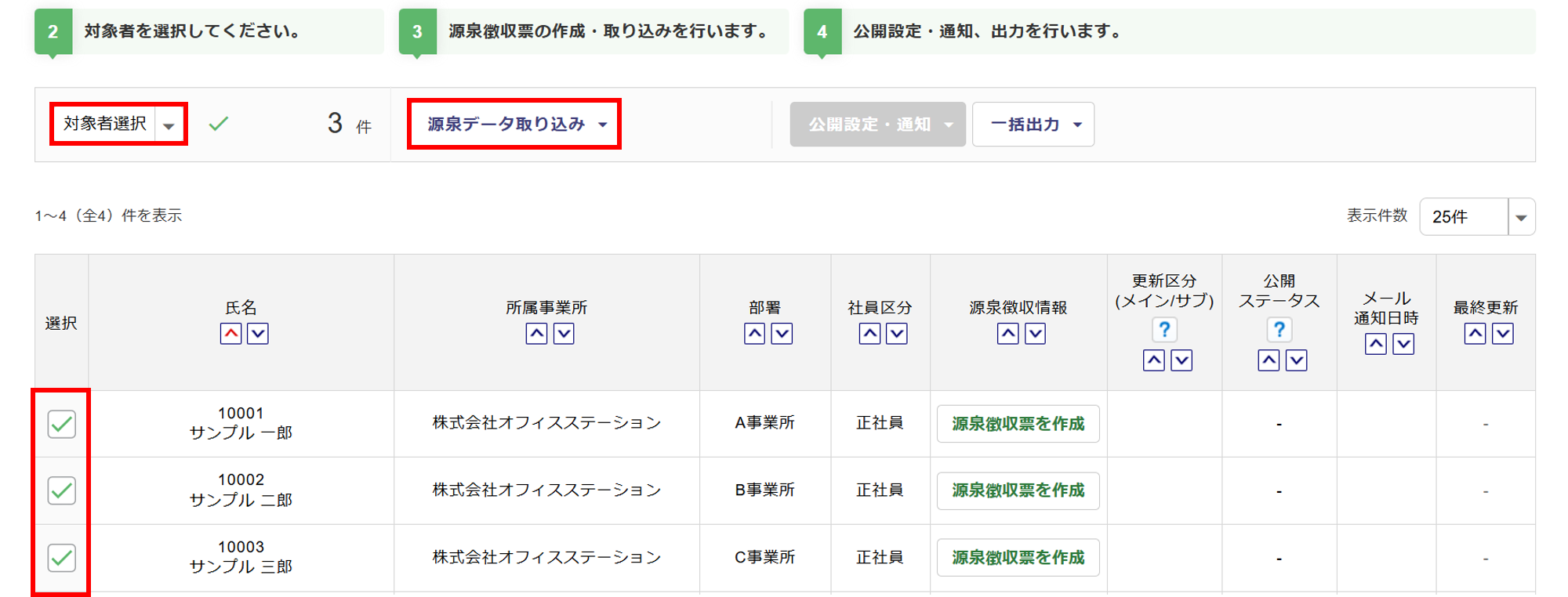Viewport: 1568px width, 597px height.
Task: Sort 氏名 column descending
Action: (258, 334)
